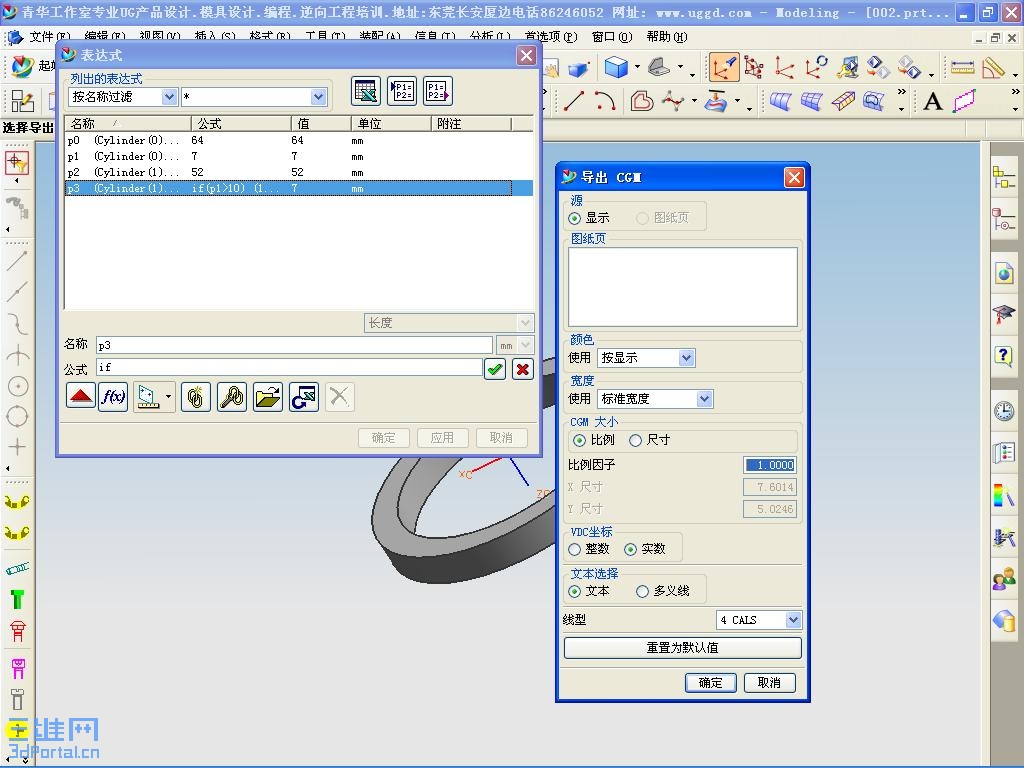The image size is (1024, 768).
Task: Click the large letter A text tool
Action: [933, 101]
